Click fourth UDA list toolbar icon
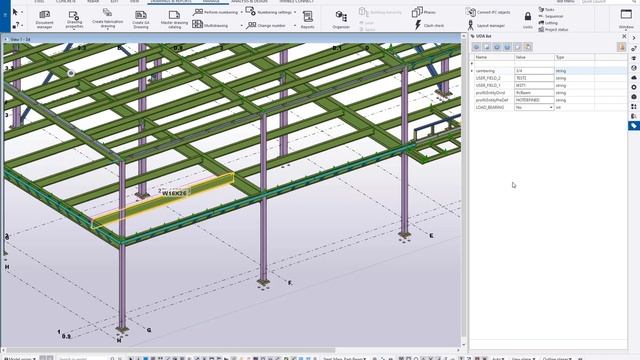This screenshot has width=640, height=360. [507, 47]
